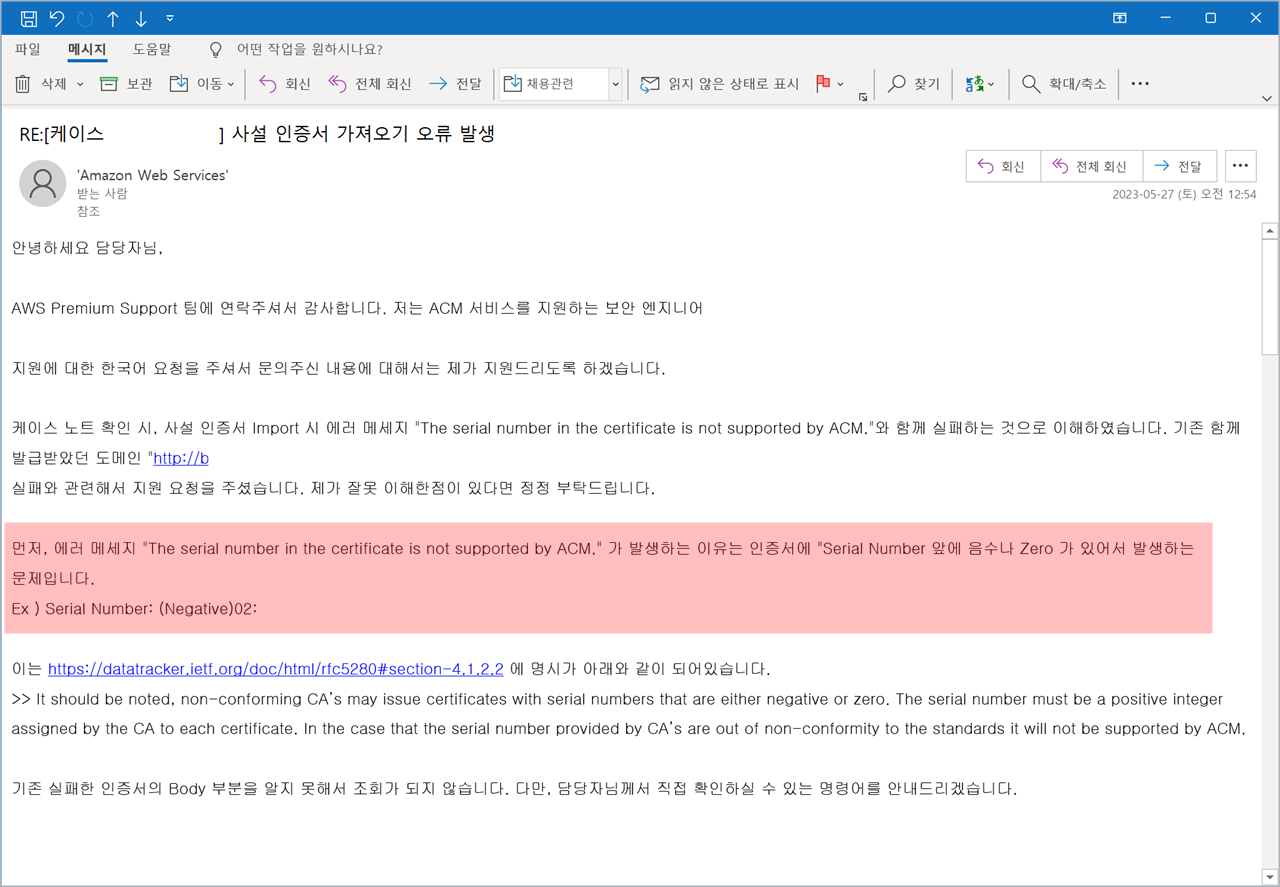Collapse ribbon with chevron arrow
The width and height of the screenshot is (1280, 887).
1267,98
